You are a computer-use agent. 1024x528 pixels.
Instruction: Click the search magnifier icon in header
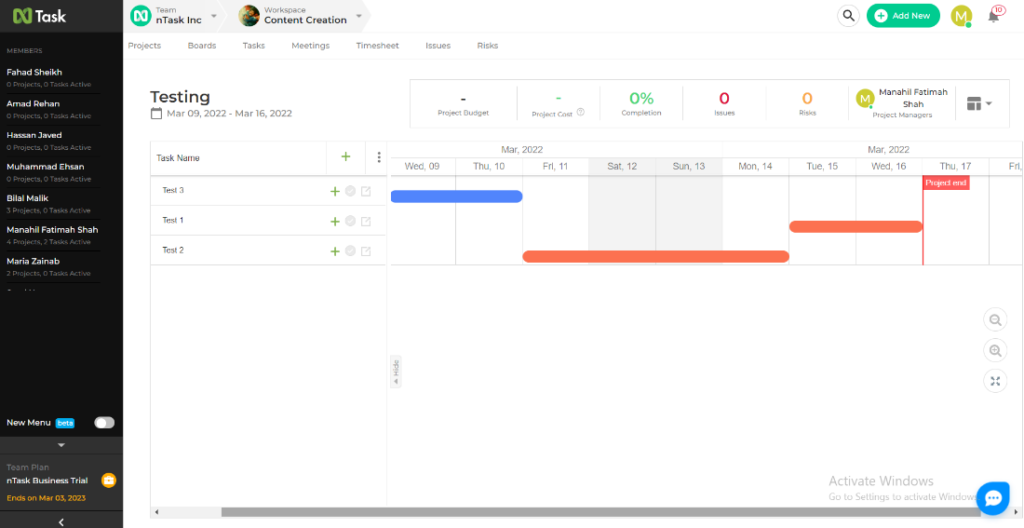pyautogui.click(x=848, y=15)
